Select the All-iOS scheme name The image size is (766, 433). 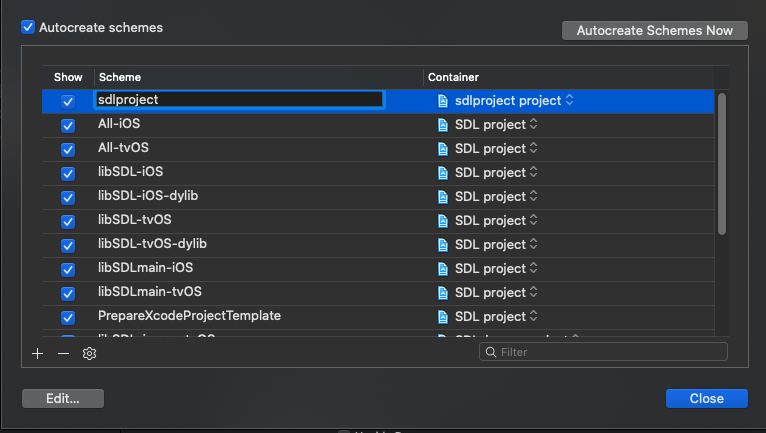tap(119, 124)
